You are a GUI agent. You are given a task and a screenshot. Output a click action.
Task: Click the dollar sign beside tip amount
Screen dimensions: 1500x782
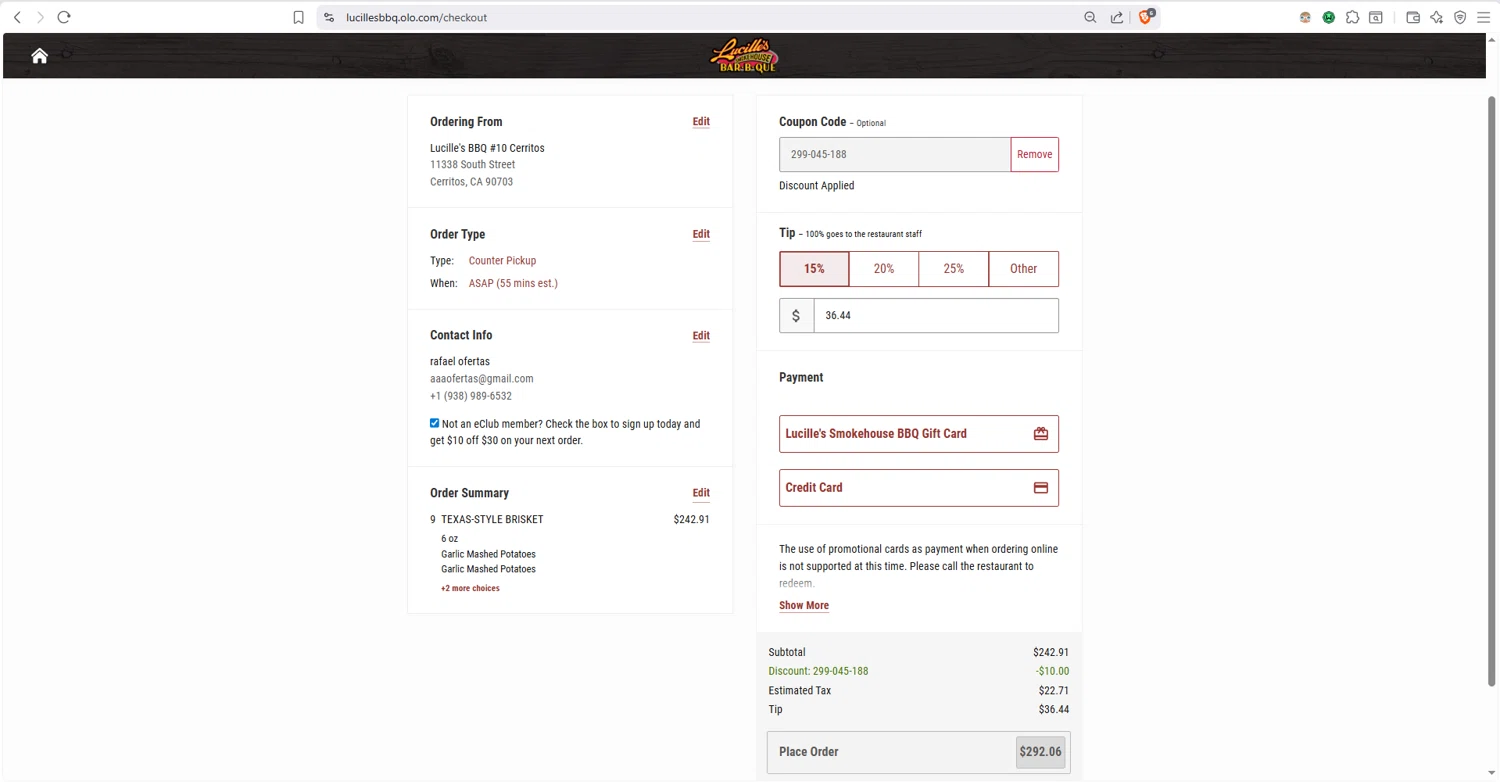click(x=796, y=316)
